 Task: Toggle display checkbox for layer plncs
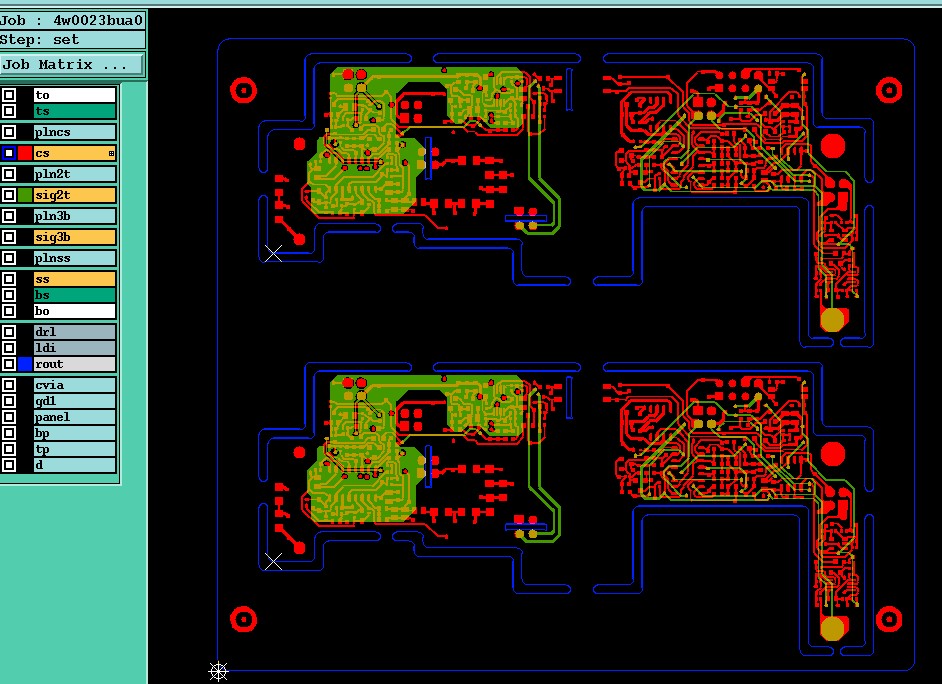8,132
